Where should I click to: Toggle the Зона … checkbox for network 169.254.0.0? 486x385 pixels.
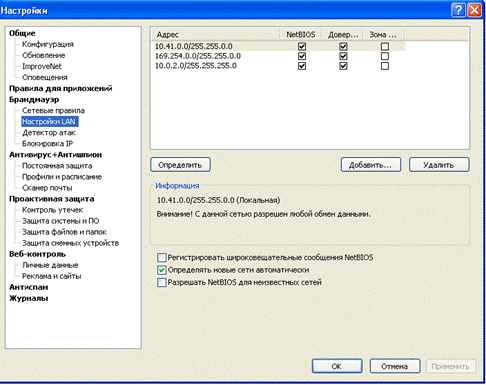coord(385,56)
